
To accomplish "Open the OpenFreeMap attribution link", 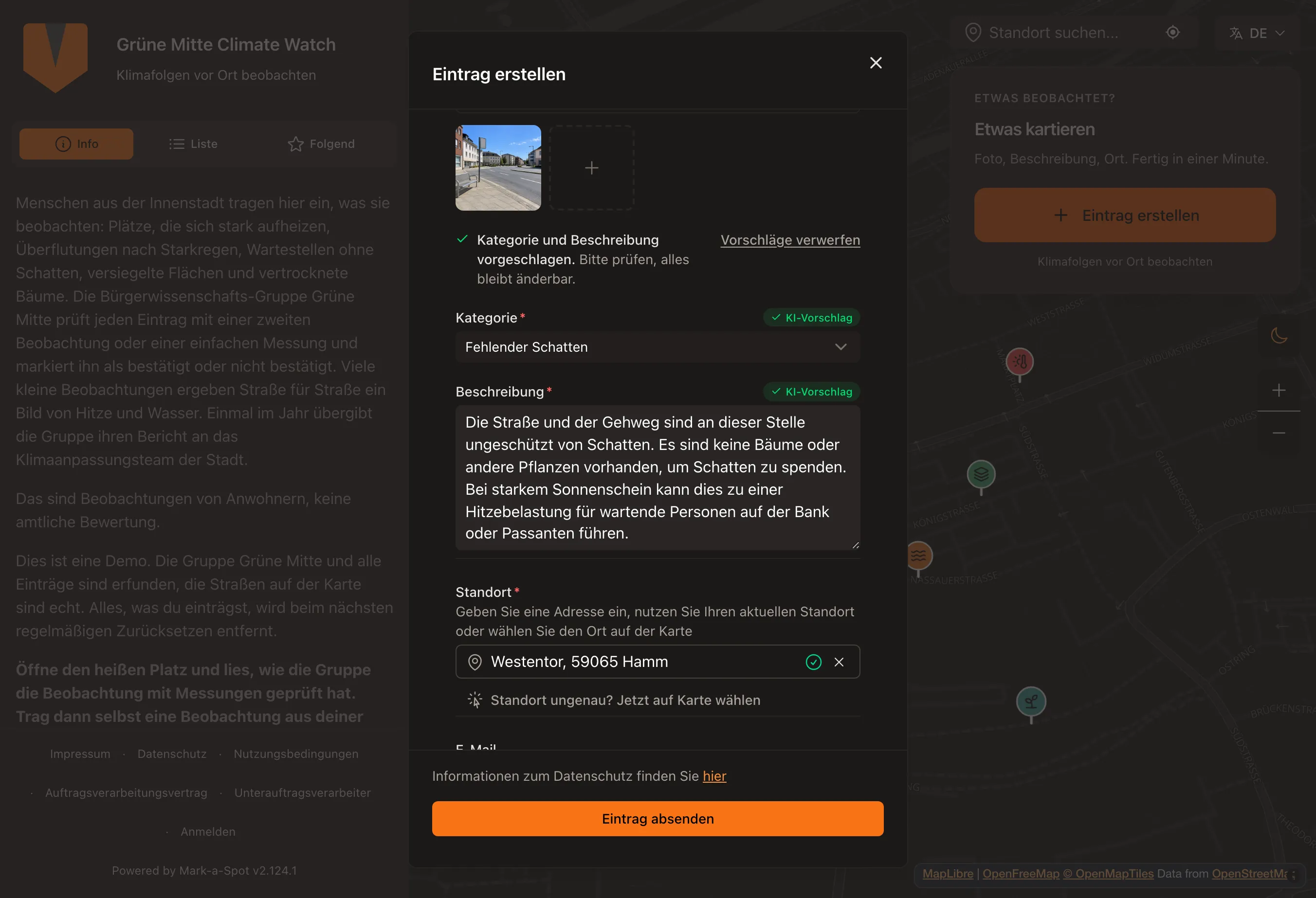I will (1021, 873).
